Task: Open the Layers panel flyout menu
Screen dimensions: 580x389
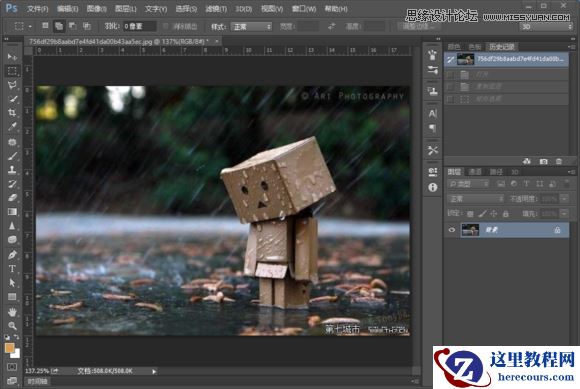Action: pyautogui.click(x=571, y=172)
